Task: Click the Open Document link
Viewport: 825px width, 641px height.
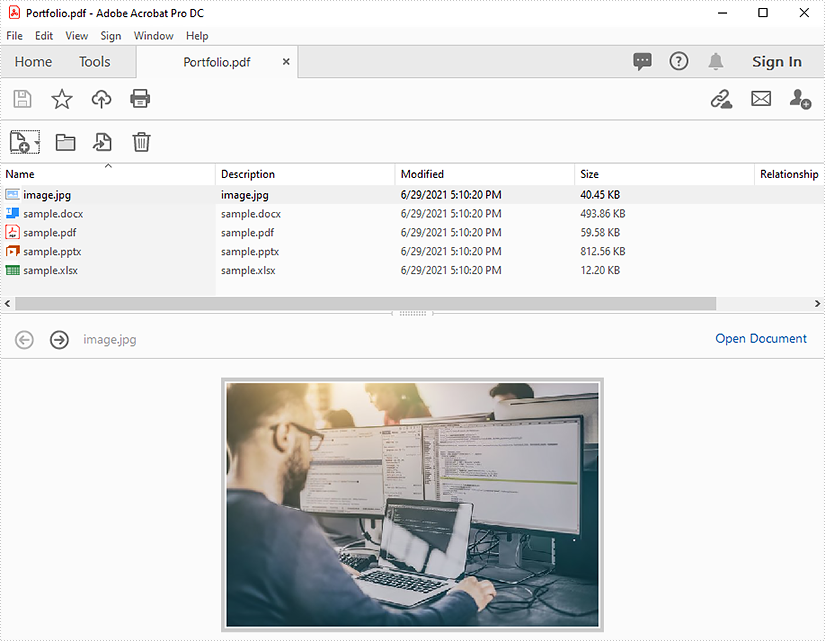Action: (x=760, y=338)
